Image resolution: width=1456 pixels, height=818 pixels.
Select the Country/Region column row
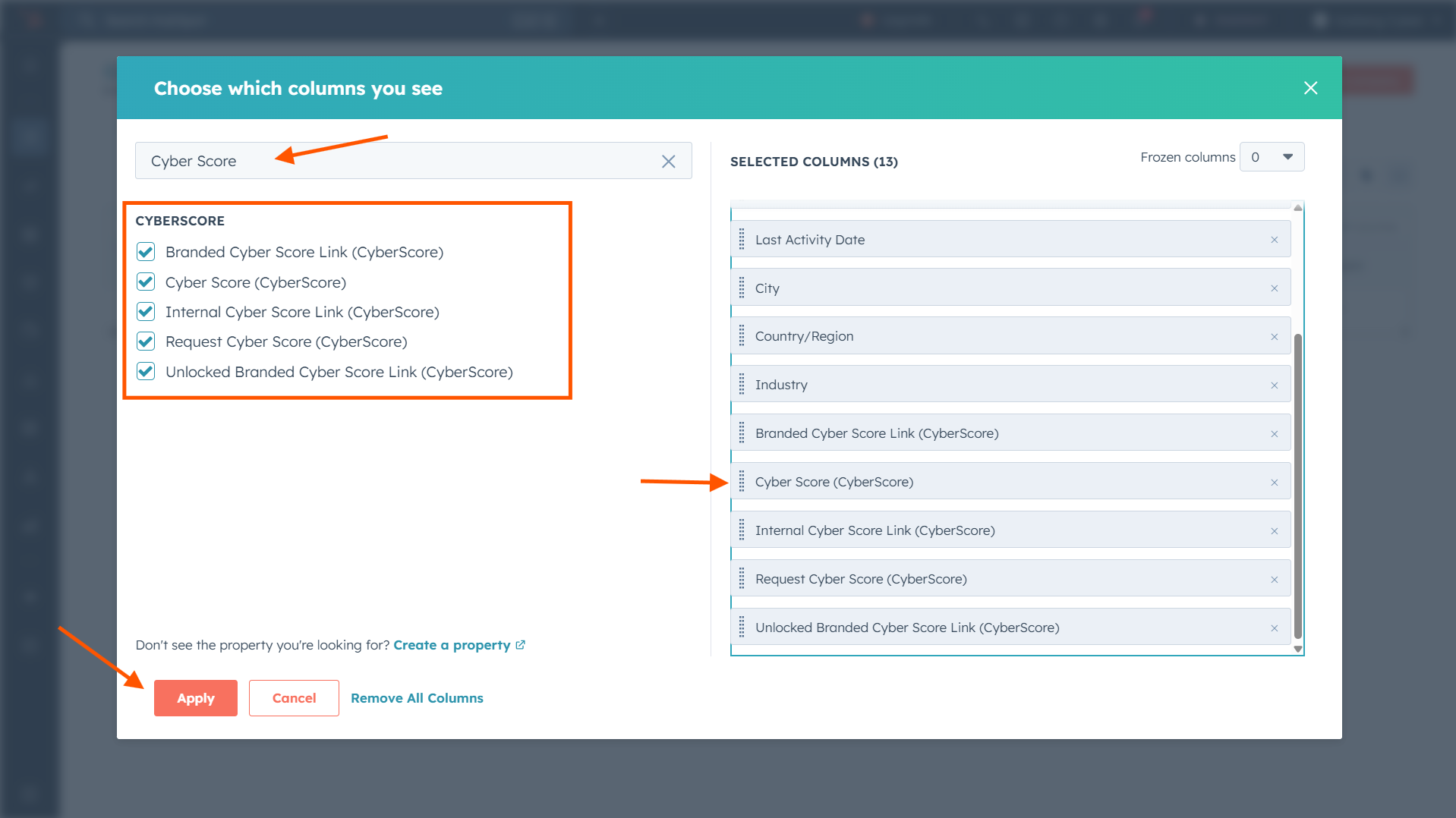pyautogui.click(x=1011, y=336)
